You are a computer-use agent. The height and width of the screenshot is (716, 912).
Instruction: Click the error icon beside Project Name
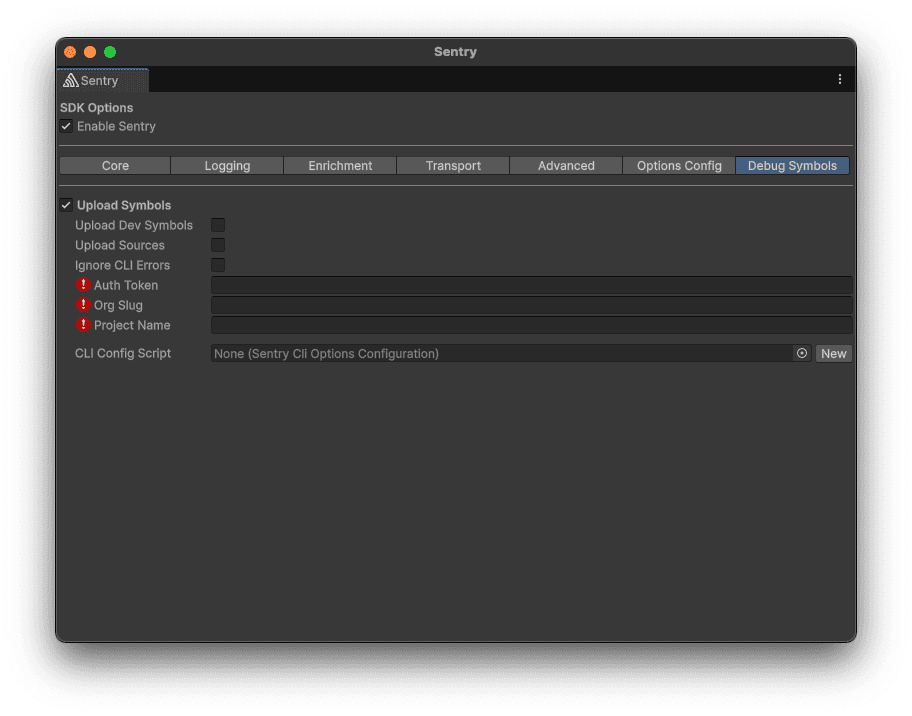84,325
